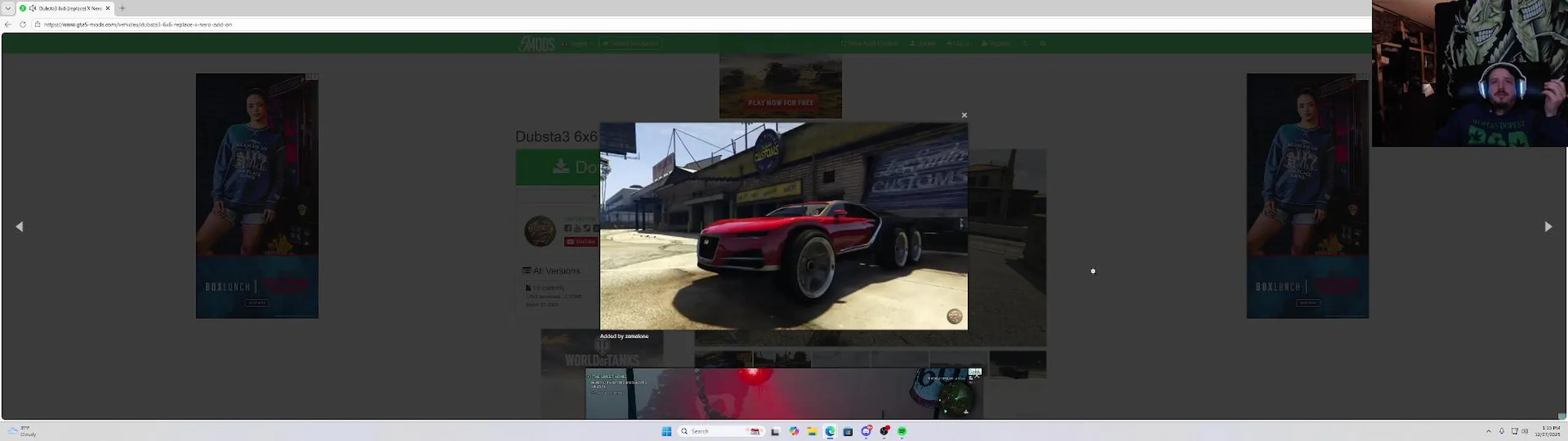This screenshot has width=1568, height=441.
Task: Open Spotify from the taskbar
Action: coord(902,431)
